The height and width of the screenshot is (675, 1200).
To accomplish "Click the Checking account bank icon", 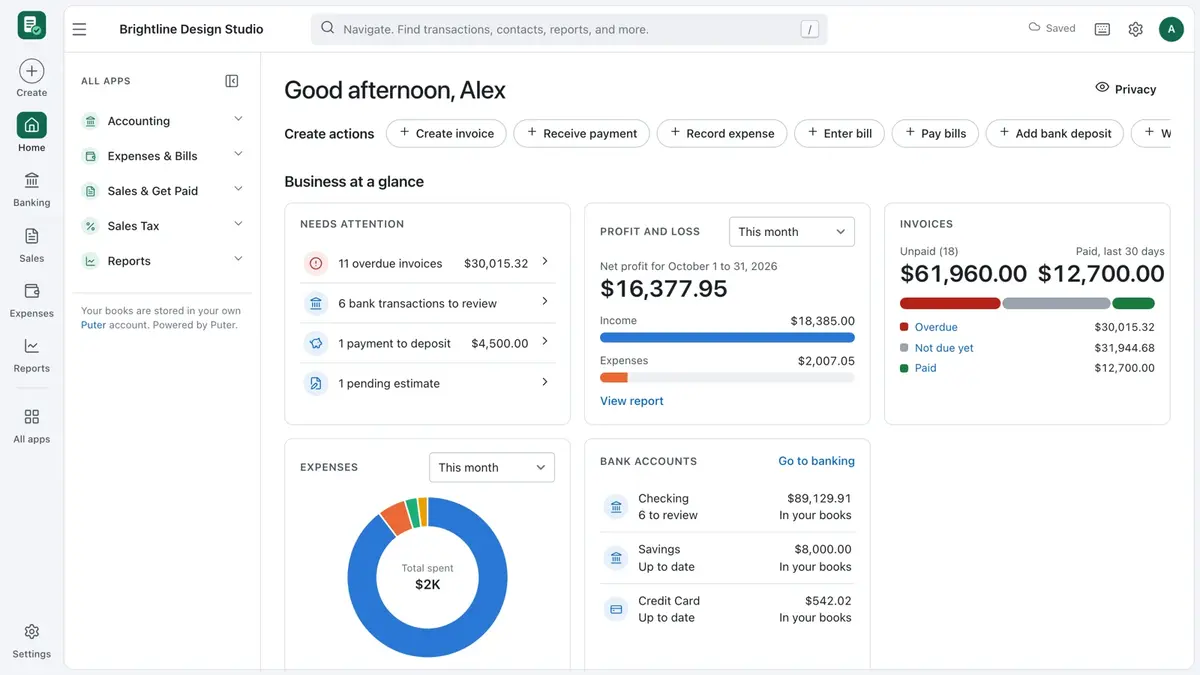I will (615, 506).
